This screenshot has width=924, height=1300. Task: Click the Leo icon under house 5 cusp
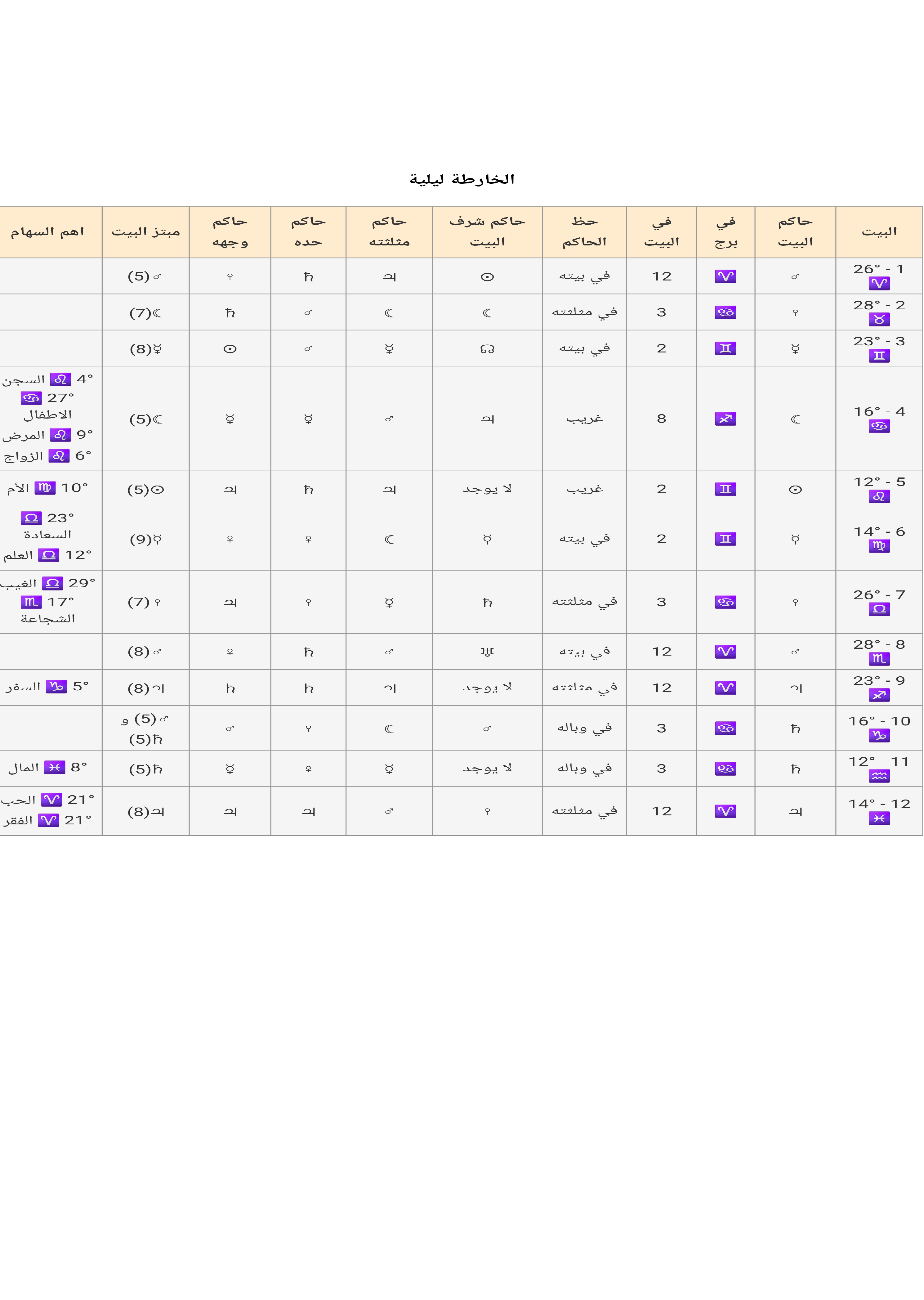[879, 496]
